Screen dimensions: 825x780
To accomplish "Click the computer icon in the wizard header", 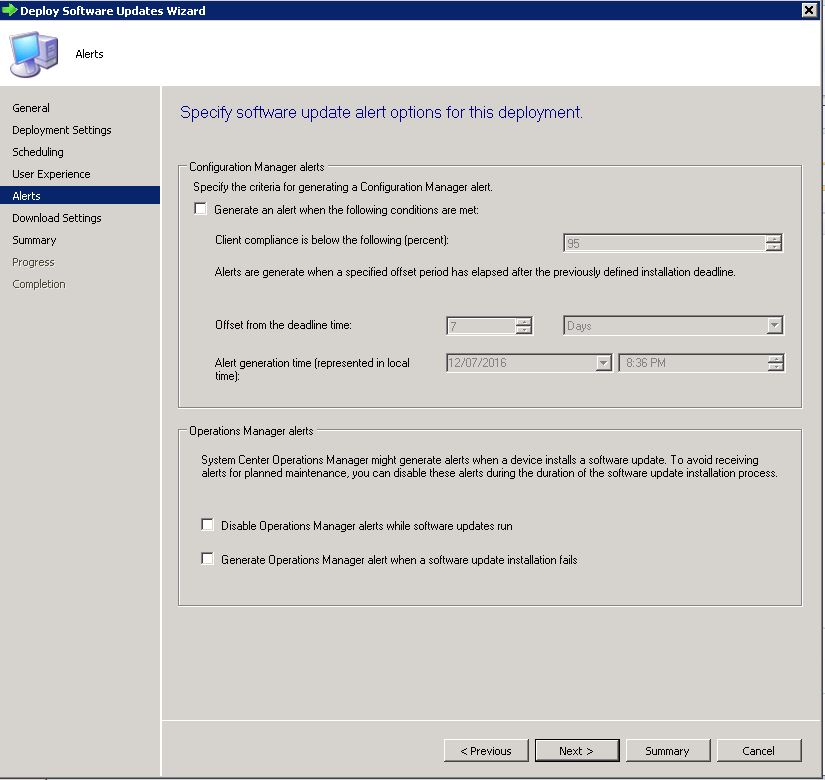I will 34,54.
